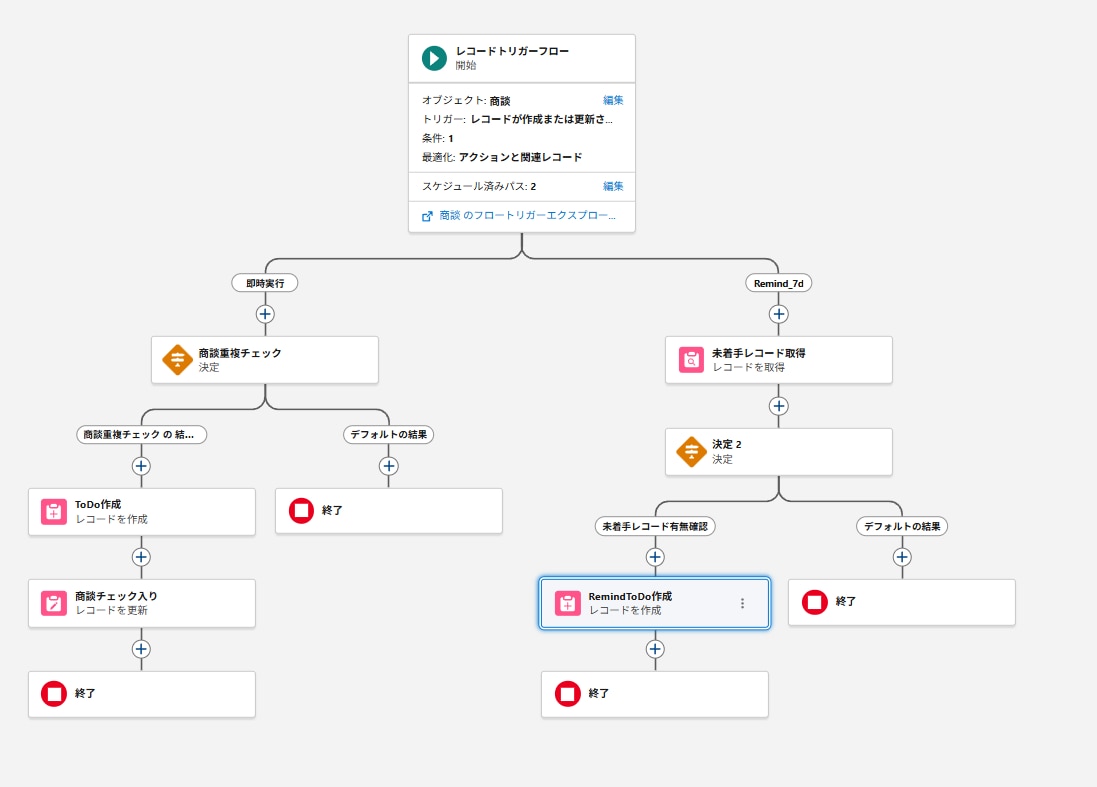
Task: Add element between ToDo作成 and 商談チェック入り
Action: click(x=141, y=557)
